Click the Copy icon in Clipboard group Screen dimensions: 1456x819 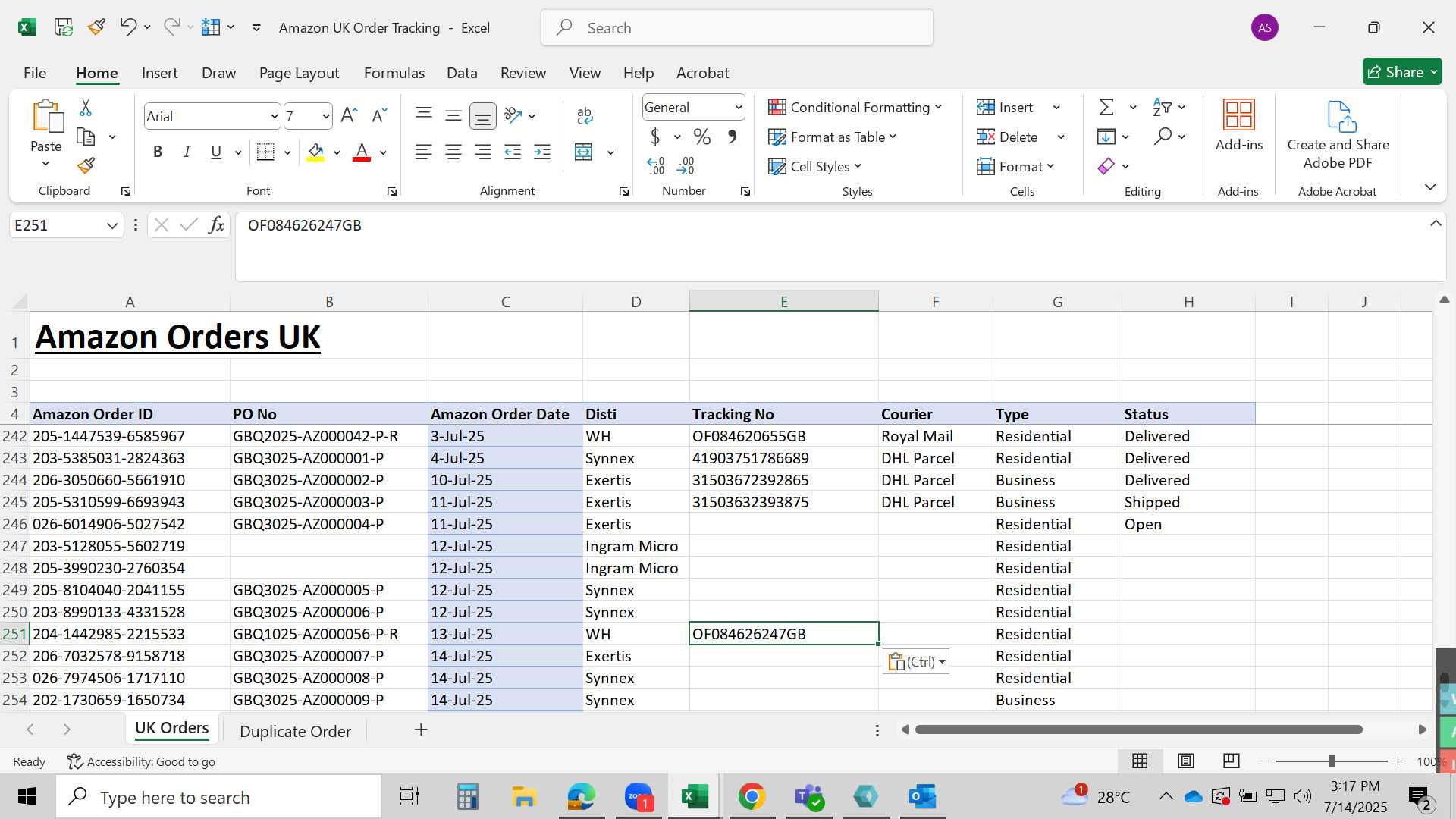86,137
